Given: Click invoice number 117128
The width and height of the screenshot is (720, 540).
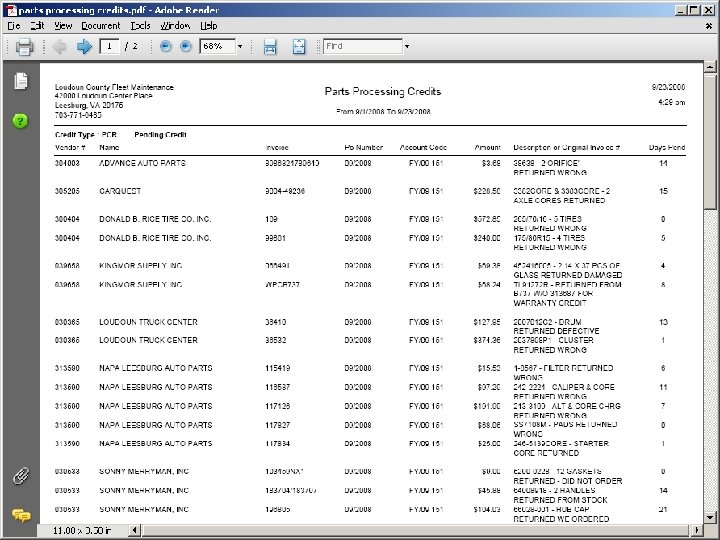Looking at the screenshot, I should pyautogui.click(x=277, y=406).
